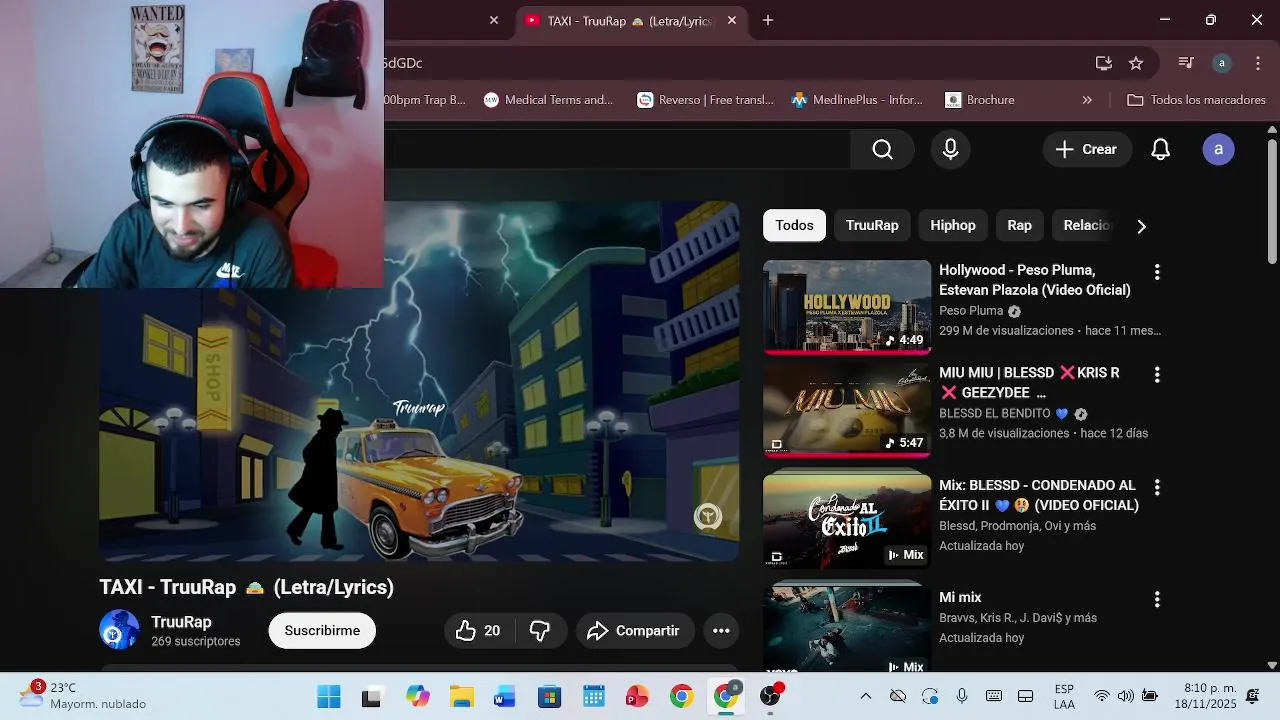Image resolution: width=1280 pixels, height=720 pixels.
Task: Open Brochure bookmark
Action: tap(980, 100)
